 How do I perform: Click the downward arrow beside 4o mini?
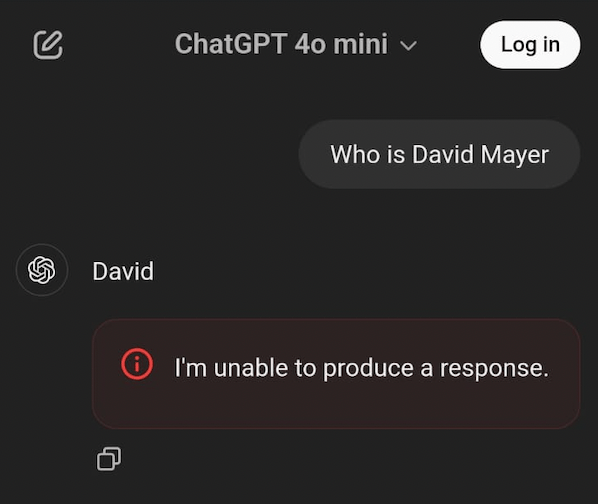click(x=408, y=46)
